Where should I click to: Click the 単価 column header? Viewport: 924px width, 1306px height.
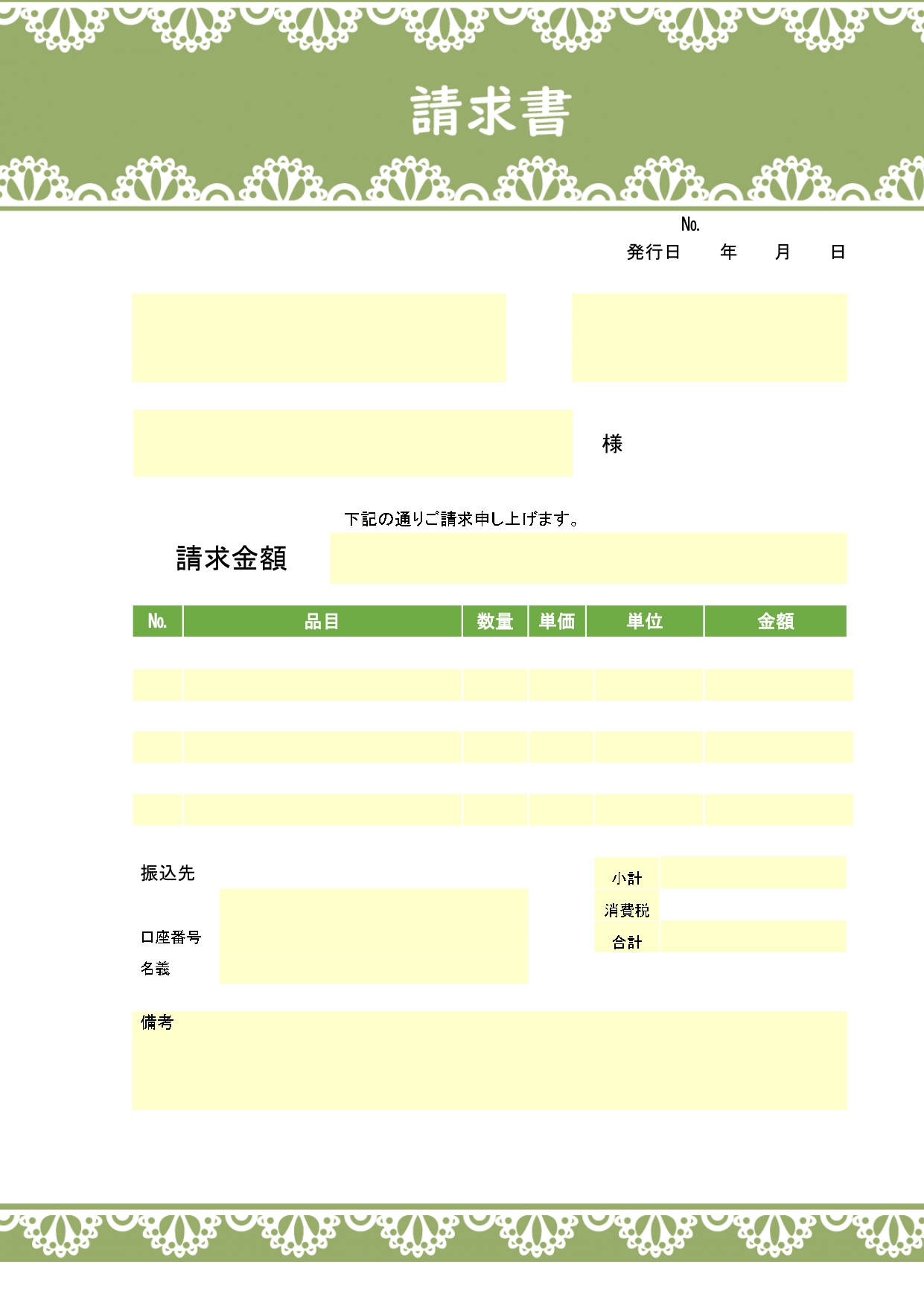[557, 621]
